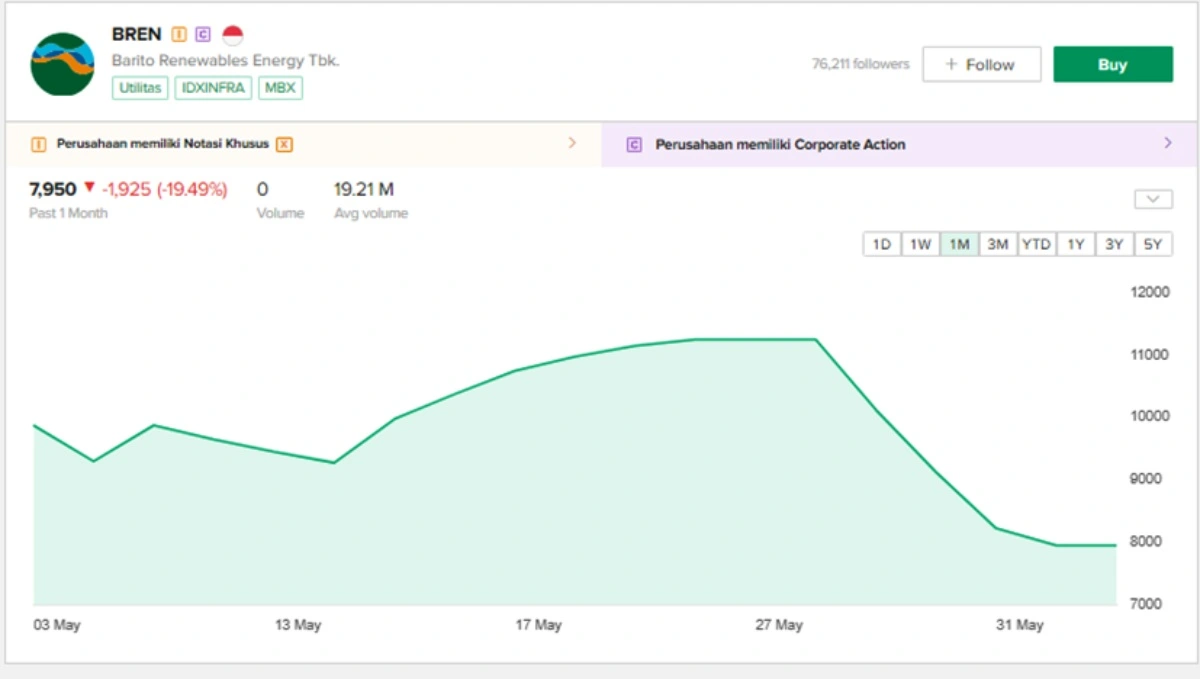Click the MBX tag
Viewport: 1200px width, 679px height.
tap(280, 88)
